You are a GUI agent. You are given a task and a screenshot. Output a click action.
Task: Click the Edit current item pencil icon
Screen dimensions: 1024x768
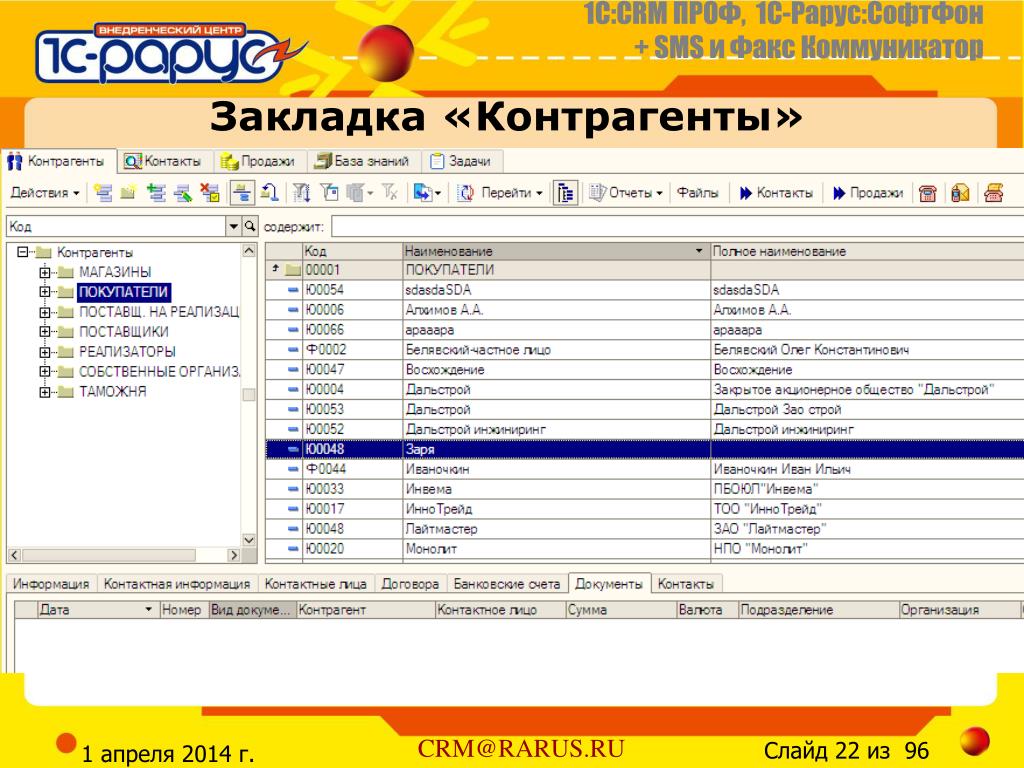[182, 193]
